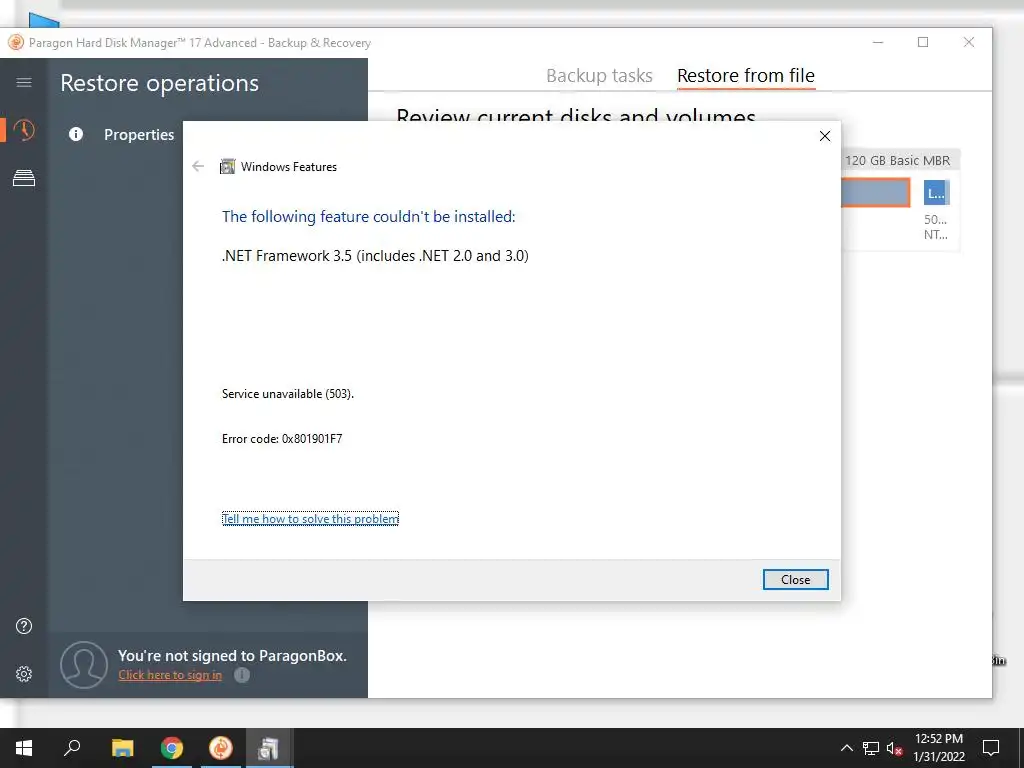Select the Properties item in Restore operations
Viewport: 1024px width, 768px height.
pyautogui.click(x=139, y=135)
